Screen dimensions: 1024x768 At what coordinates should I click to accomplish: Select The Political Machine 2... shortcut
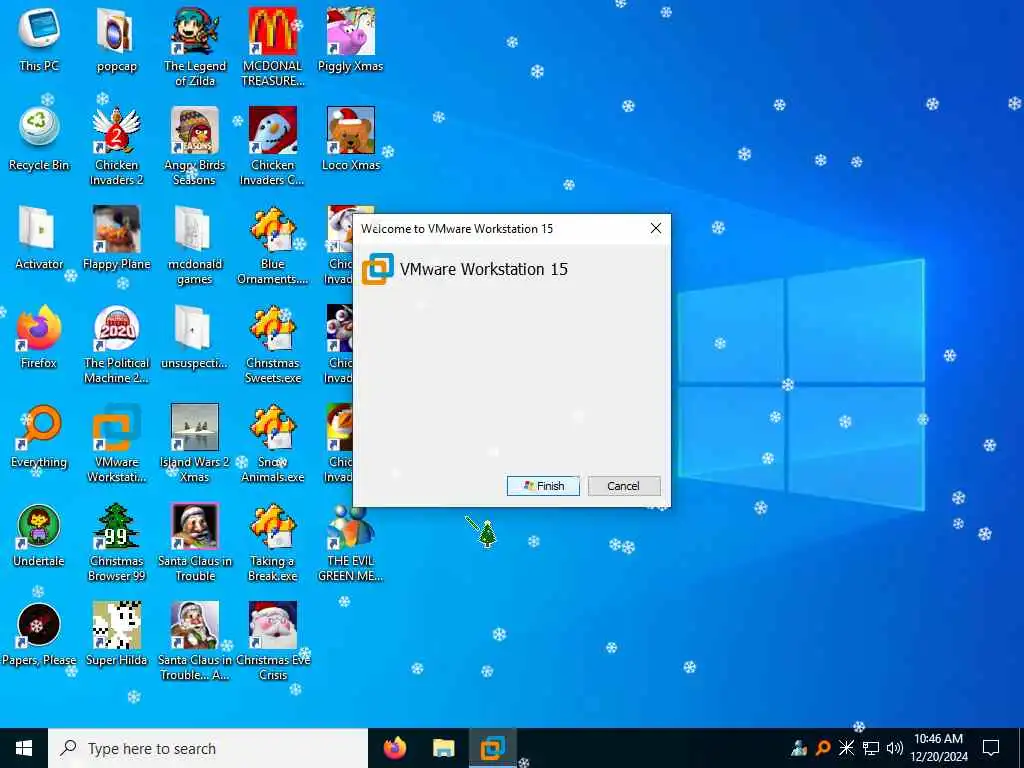[x=116, y=345]
